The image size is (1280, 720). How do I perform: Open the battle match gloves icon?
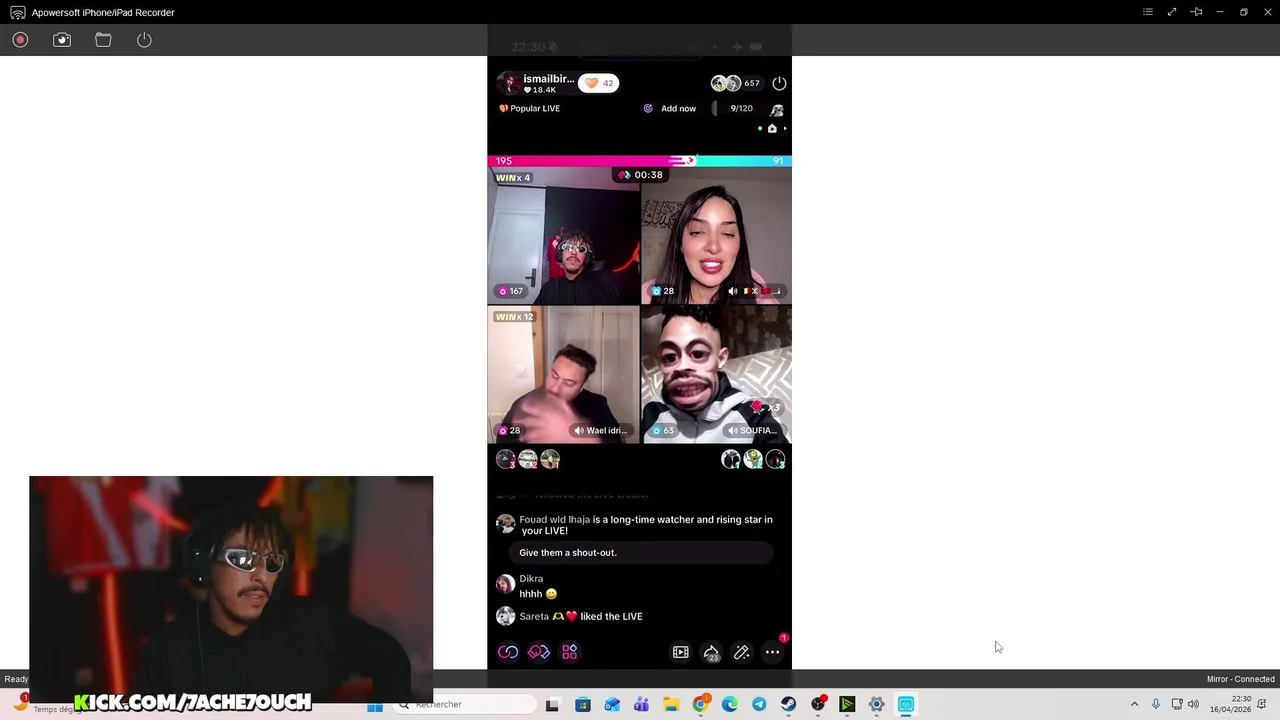(539, 652)
